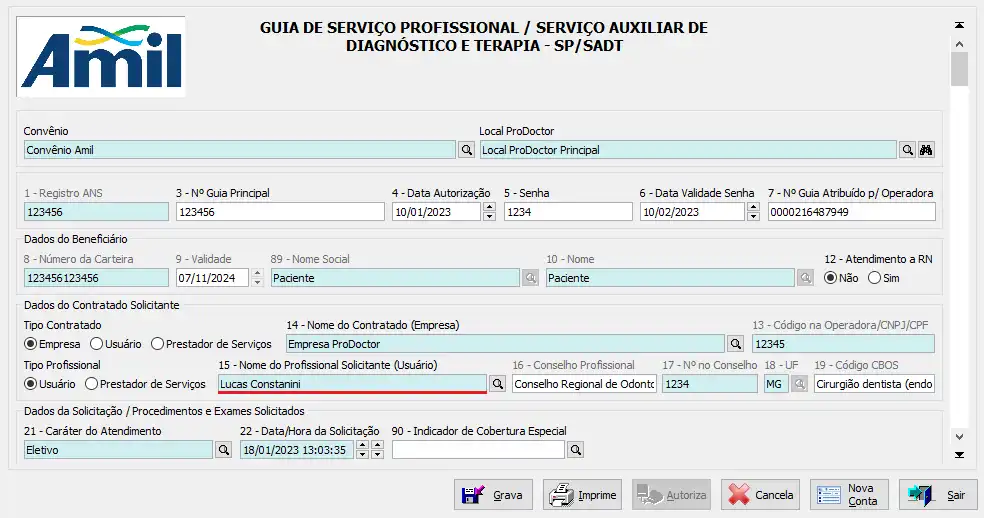Click the Convênio Amil field
The height and width of the screenshot is (518, 984).
point(240,150)
